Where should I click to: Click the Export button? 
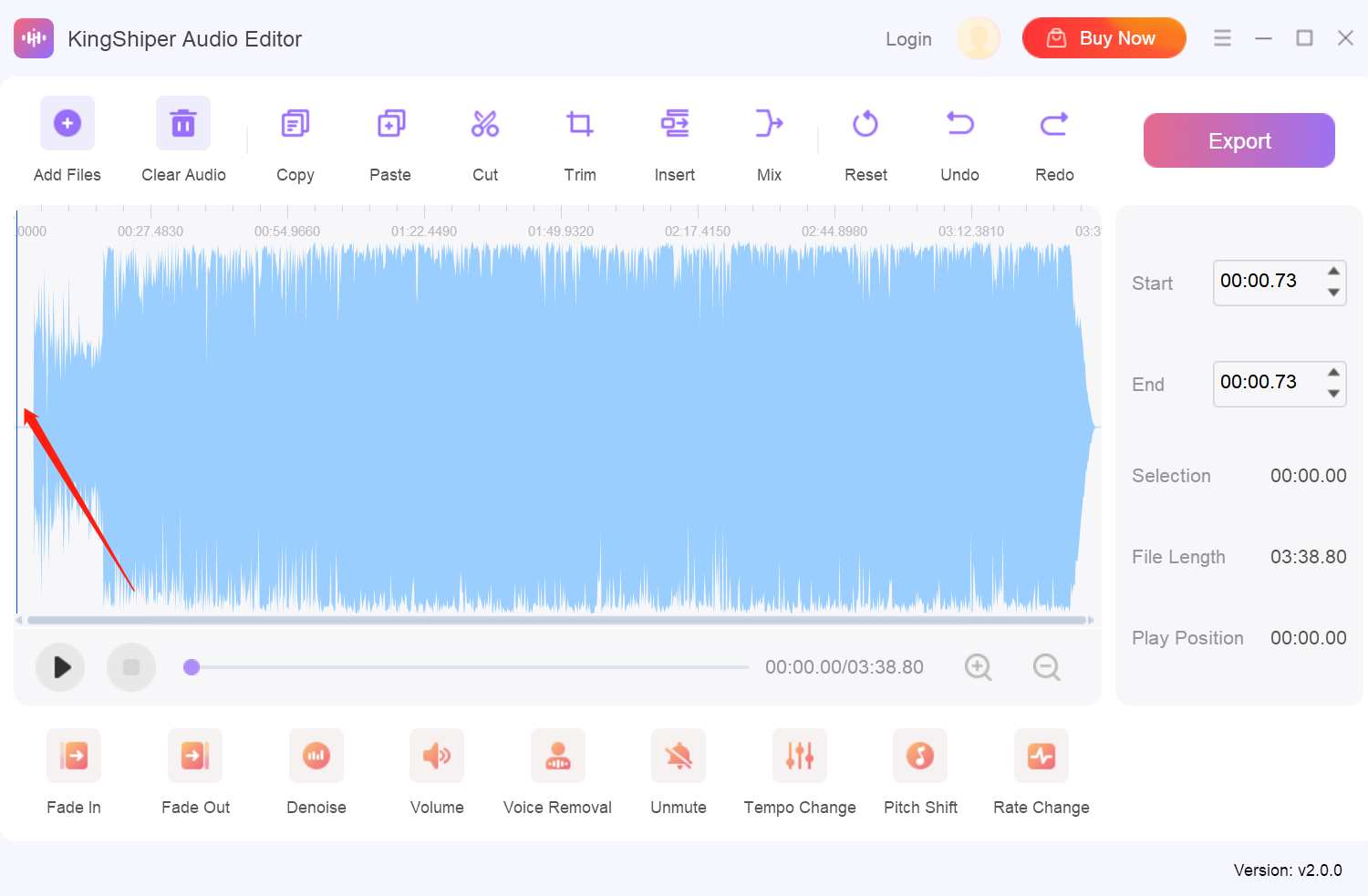pos(1239,140)
